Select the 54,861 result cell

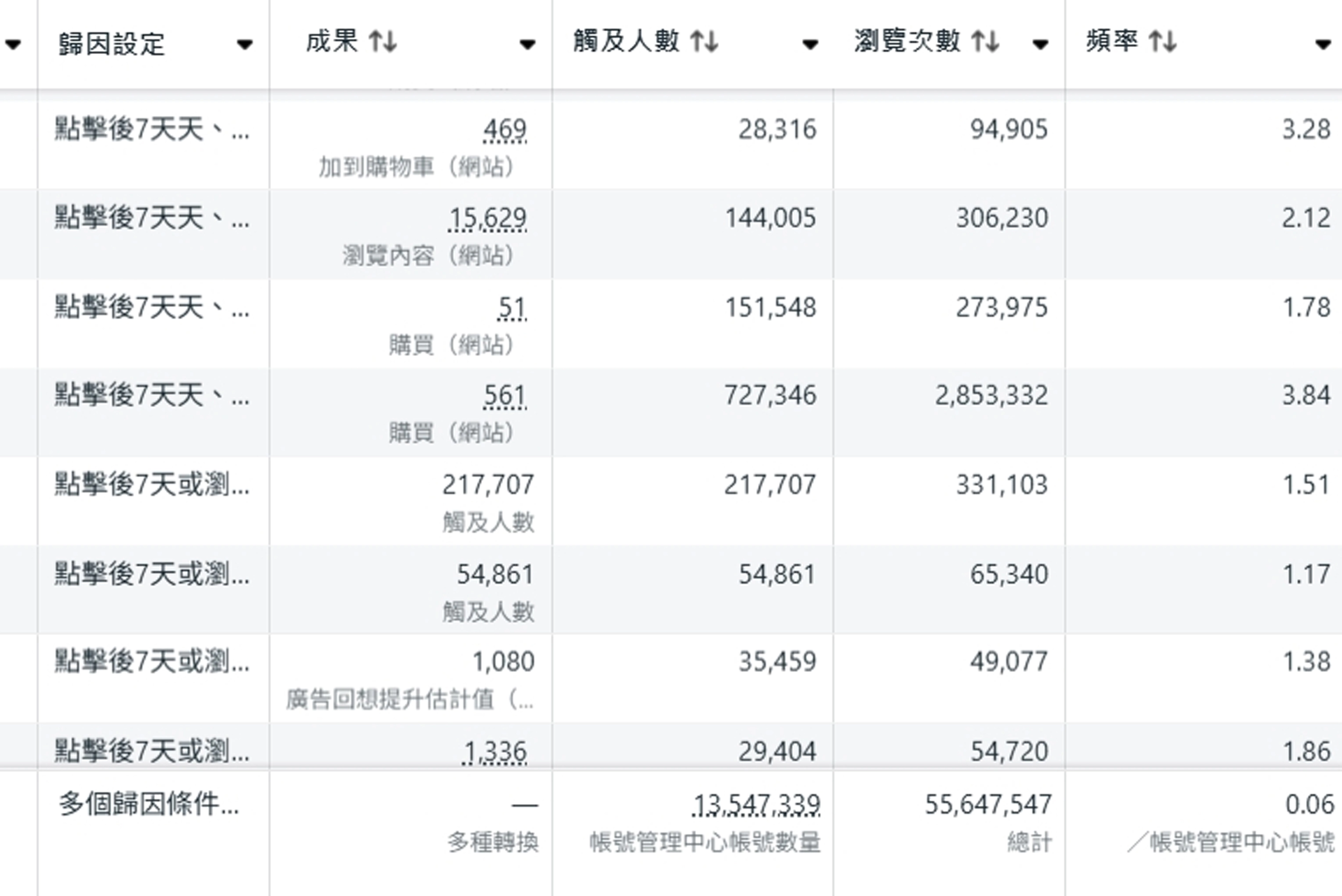click(x=495, y=574)
